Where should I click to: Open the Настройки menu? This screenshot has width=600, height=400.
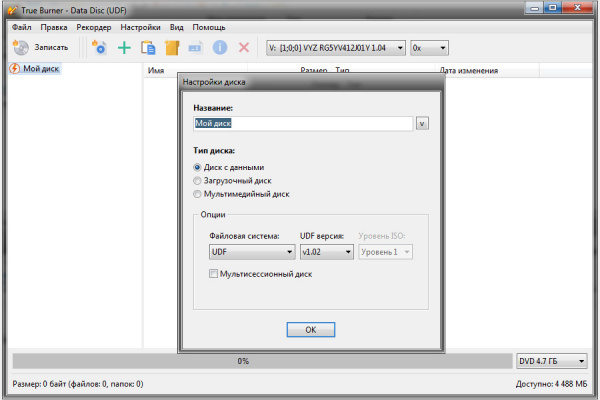(140, 28)
